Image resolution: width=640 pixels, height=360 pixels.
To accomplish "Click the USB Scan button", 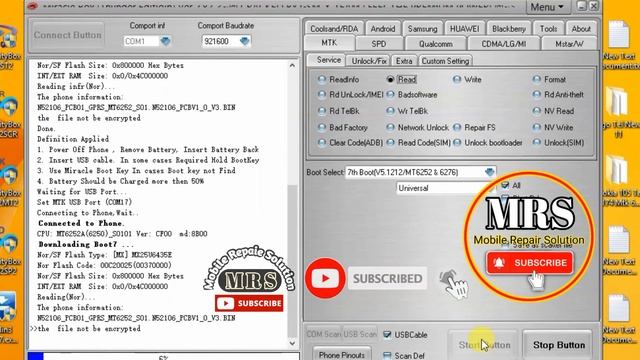I will 360,334.
